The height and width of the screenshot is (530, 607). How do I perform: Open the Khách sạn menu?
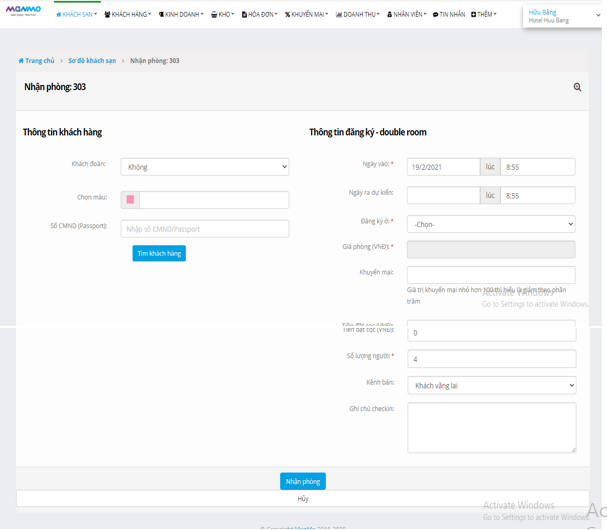[76, 15]
